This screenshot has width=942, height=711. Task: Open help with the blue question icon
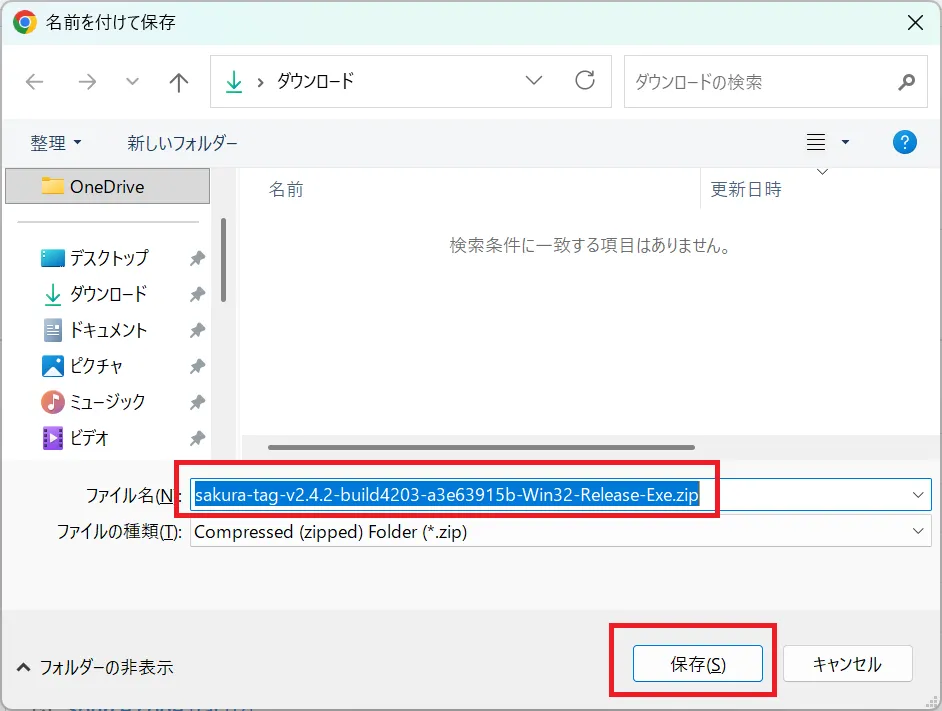(x=904, y=142)
